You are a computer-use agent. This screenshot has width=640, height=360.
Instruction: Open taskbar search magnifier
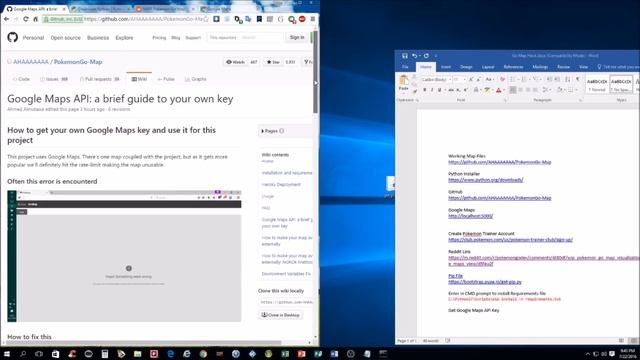point(23,354)
